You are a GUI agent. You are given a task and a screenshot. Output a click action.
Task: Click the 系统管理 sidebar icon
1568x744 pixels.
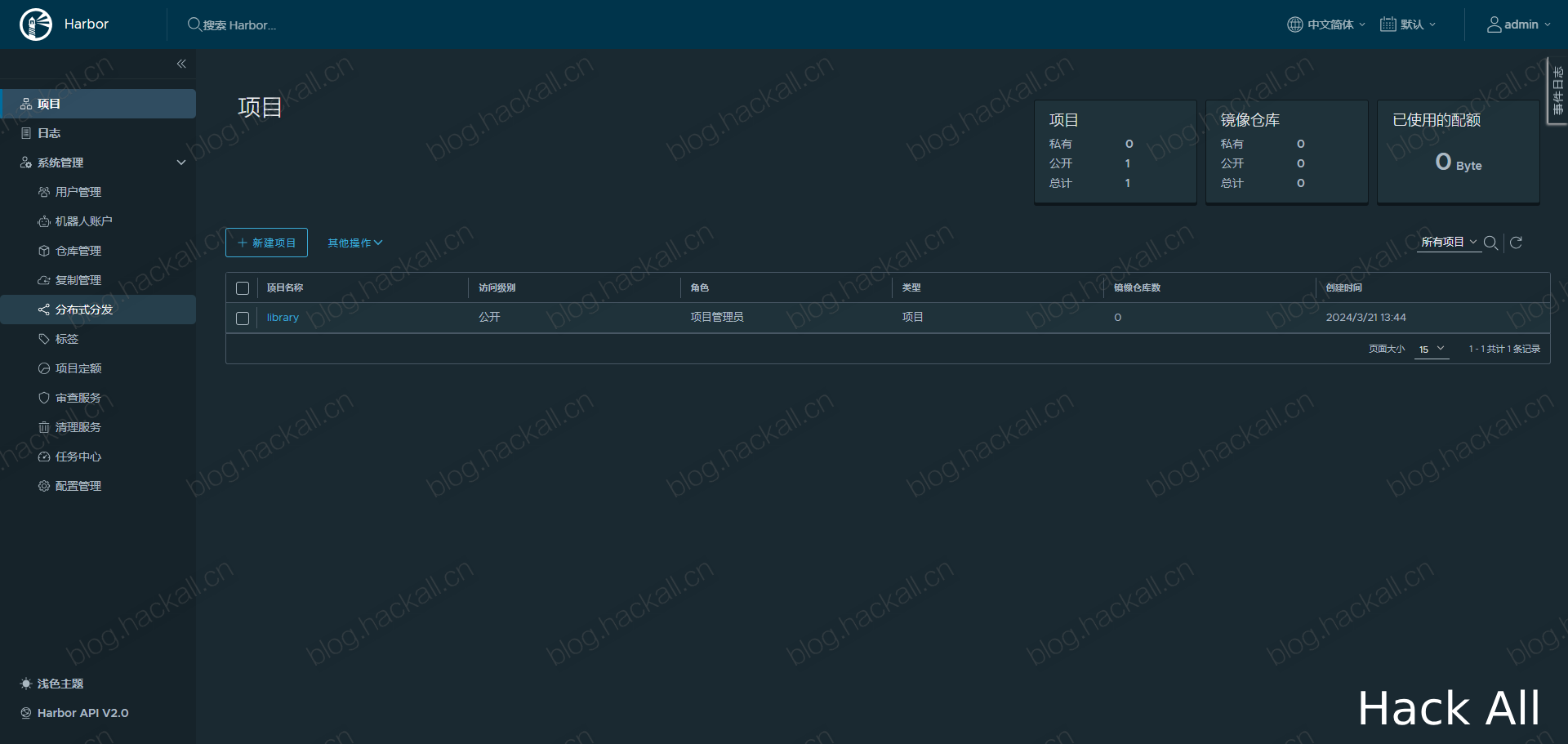26,163
